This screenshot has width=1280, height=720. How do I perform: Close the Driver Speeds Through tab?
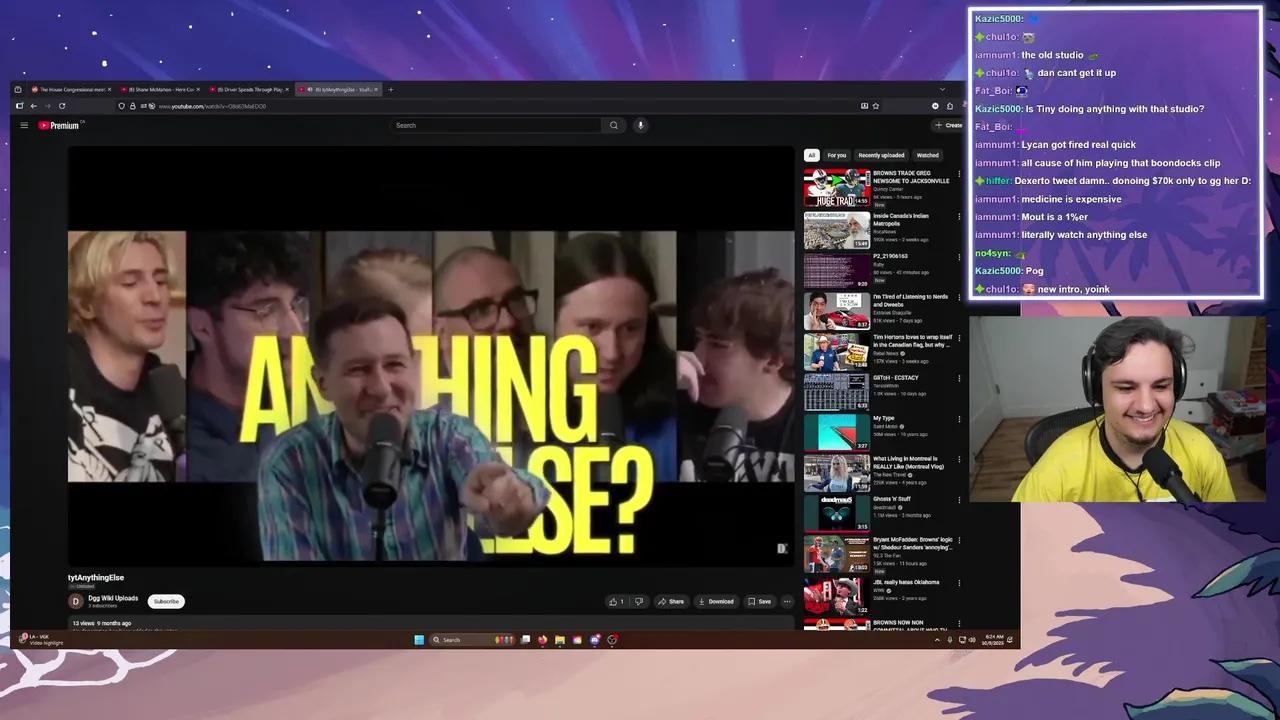tap(287, 89)
